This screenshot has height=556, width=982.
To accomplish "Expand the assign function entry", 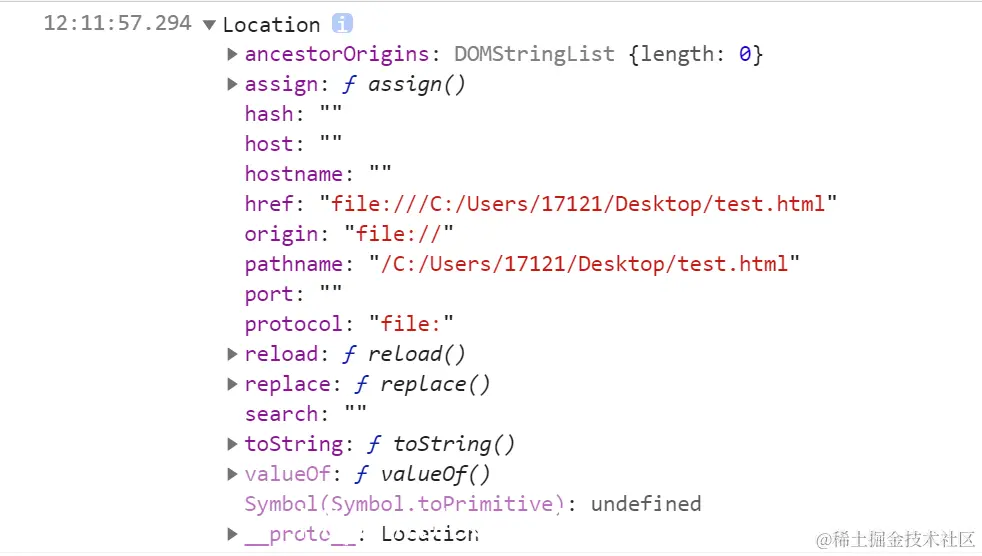I will 232,84.
